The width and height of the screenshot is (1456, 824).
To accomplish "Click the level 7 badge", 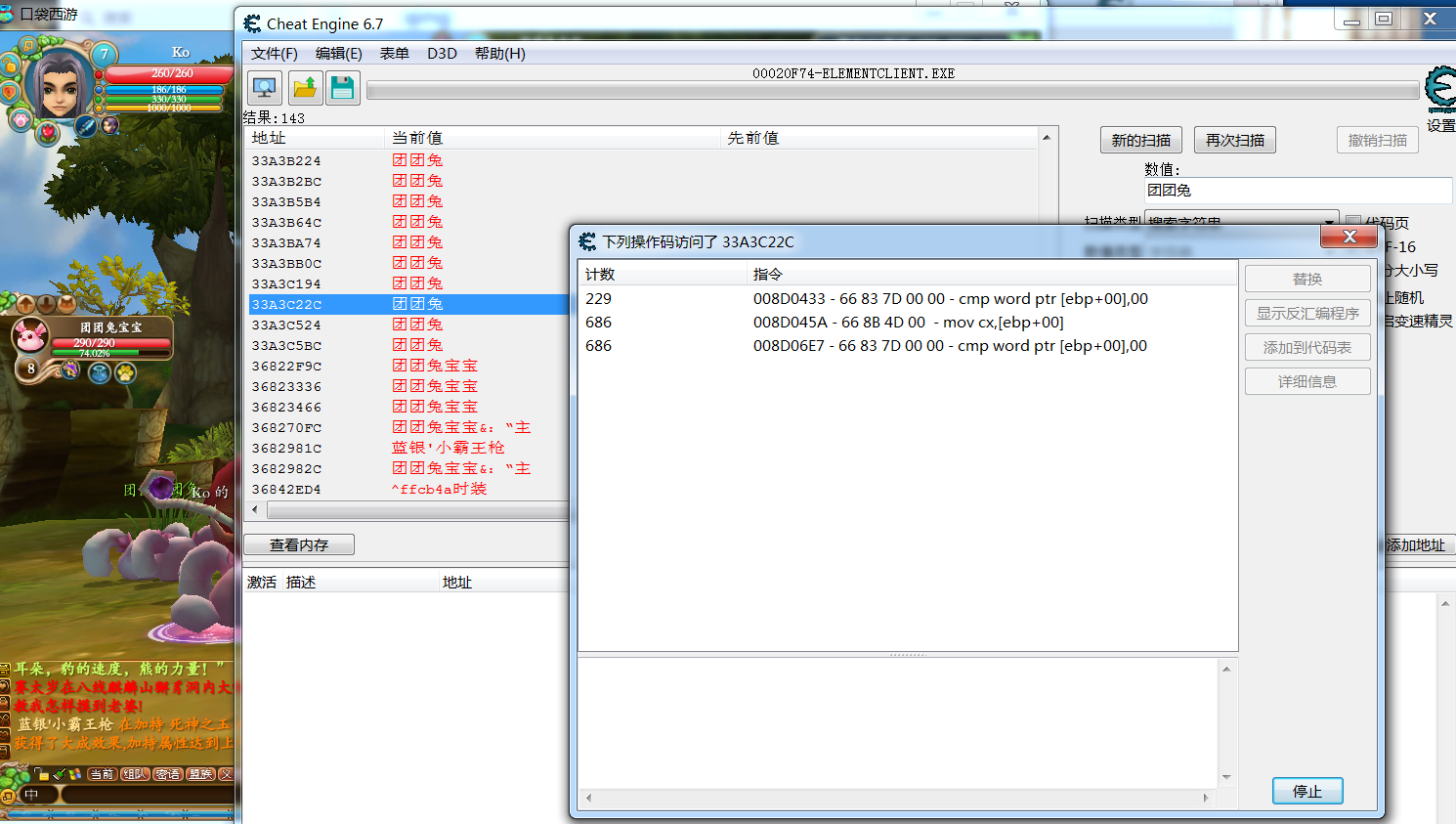I will (x=104, y=55).
